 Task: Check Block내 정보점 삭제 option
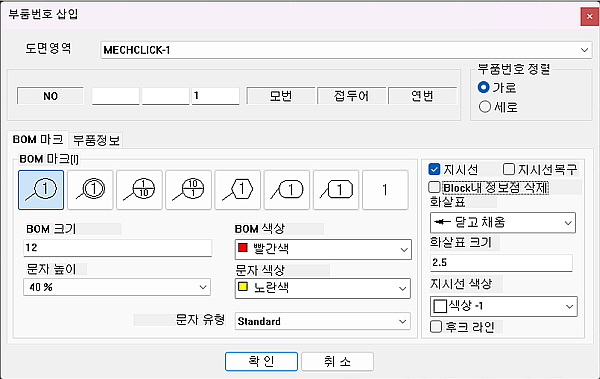pyautogui.click(x=434, y=187)
